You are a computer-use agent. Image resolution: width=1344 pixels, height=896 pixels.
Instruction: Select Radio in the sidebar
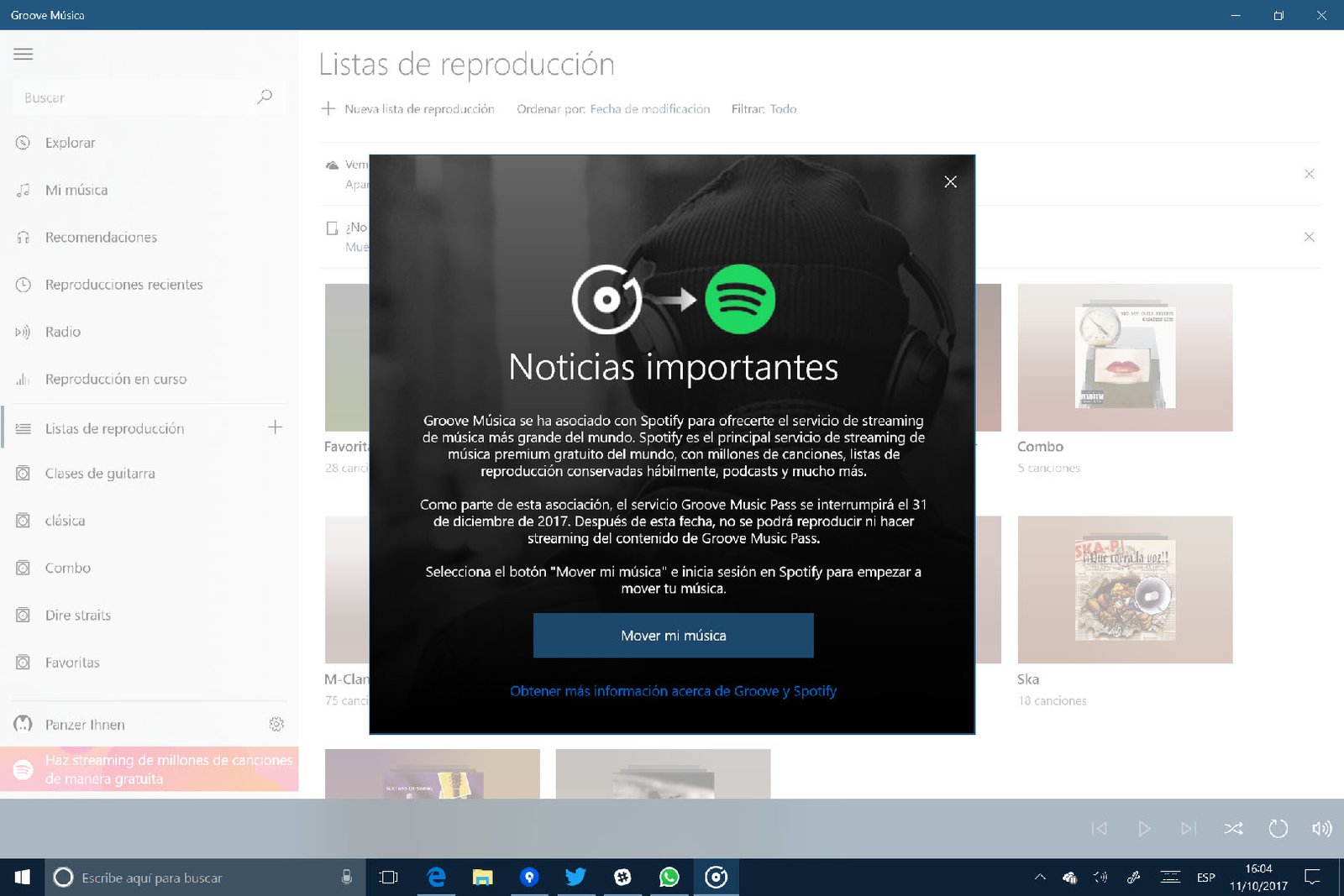(149, 332)
